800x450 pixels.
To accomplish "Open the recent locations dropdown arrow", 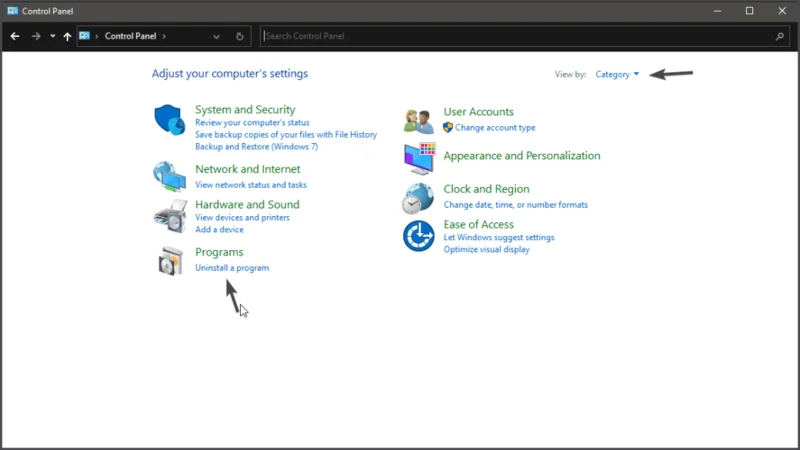I will [x=53, y=36].
